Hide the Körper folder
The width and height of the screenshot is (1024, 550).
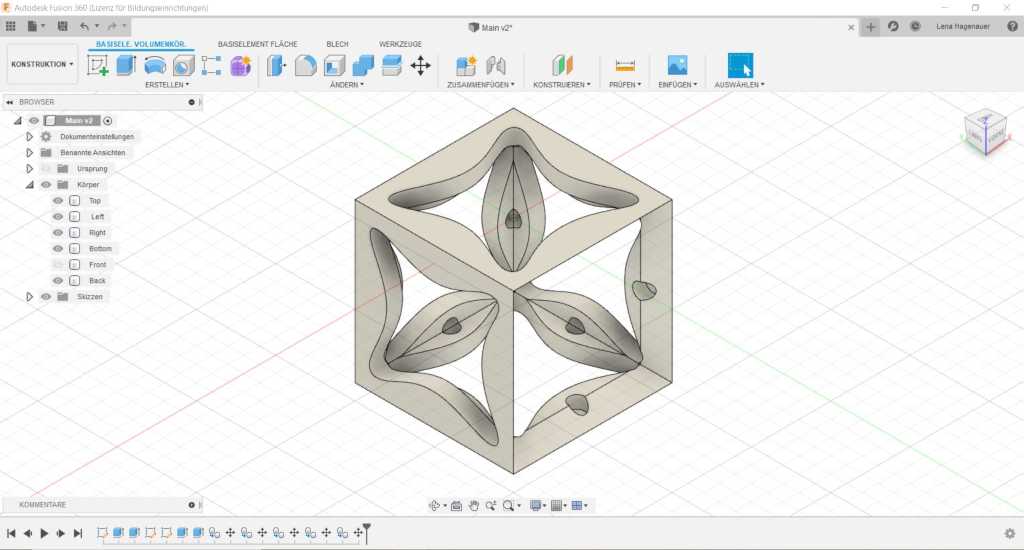point(46,184)
